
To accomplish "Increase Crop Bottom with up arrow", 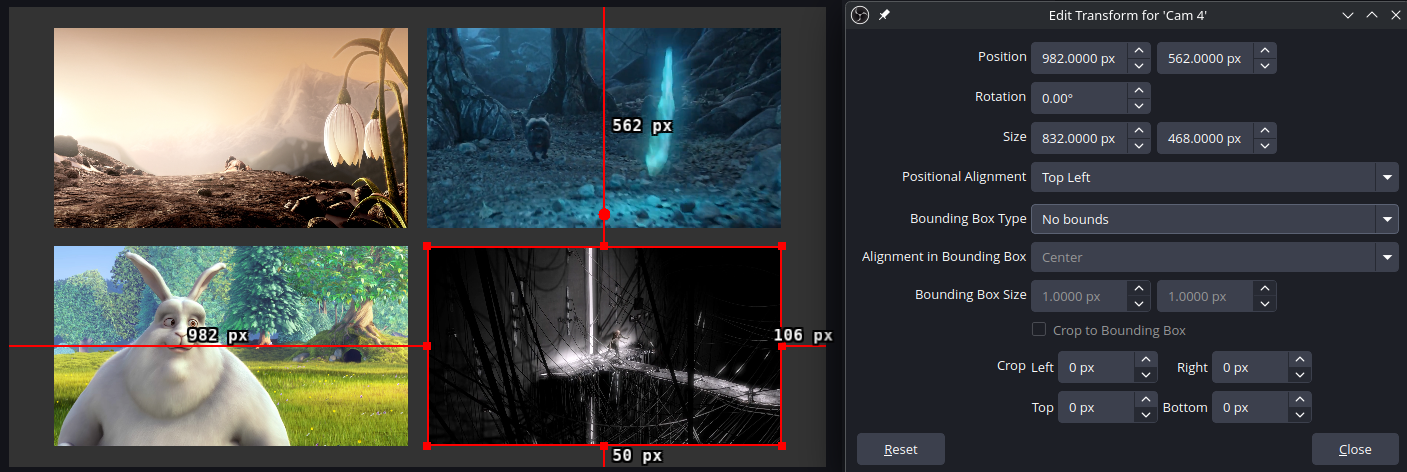I will (1299, 399).
